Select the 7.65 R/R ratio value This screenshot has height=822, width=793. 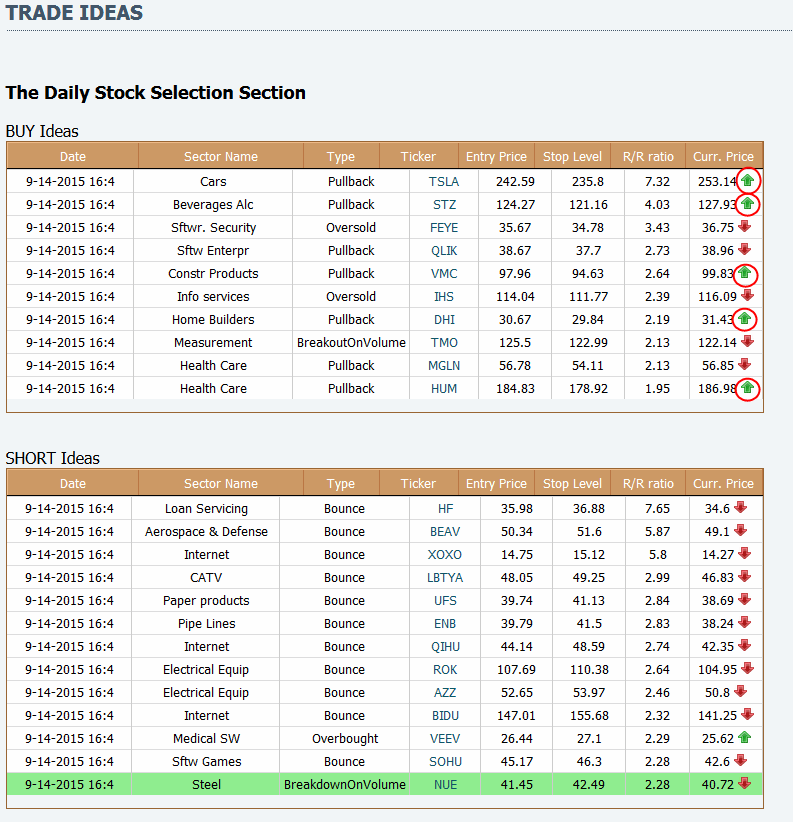pos(657,509)
